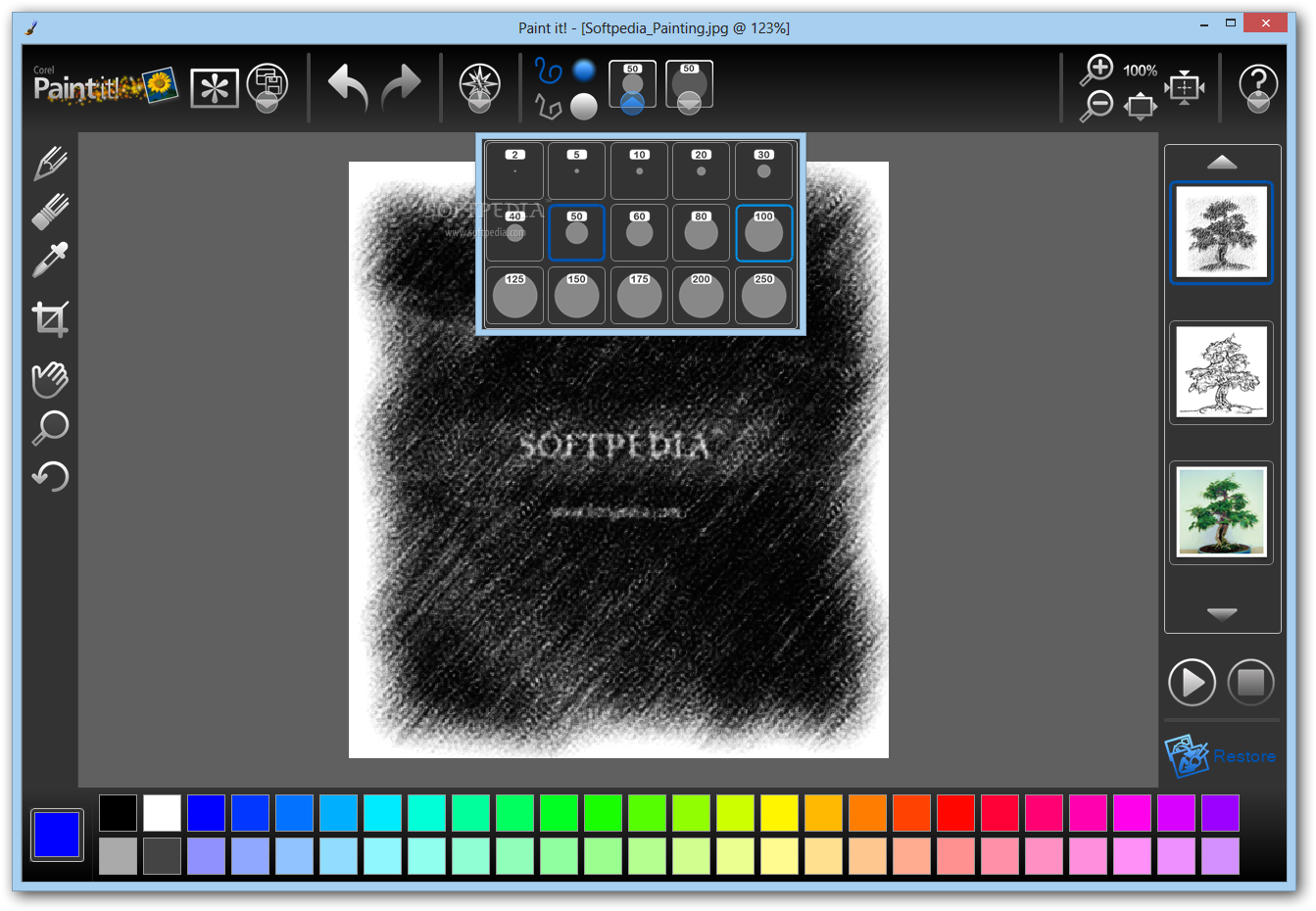Select the color bonsai photo thumbnail

1221,512
